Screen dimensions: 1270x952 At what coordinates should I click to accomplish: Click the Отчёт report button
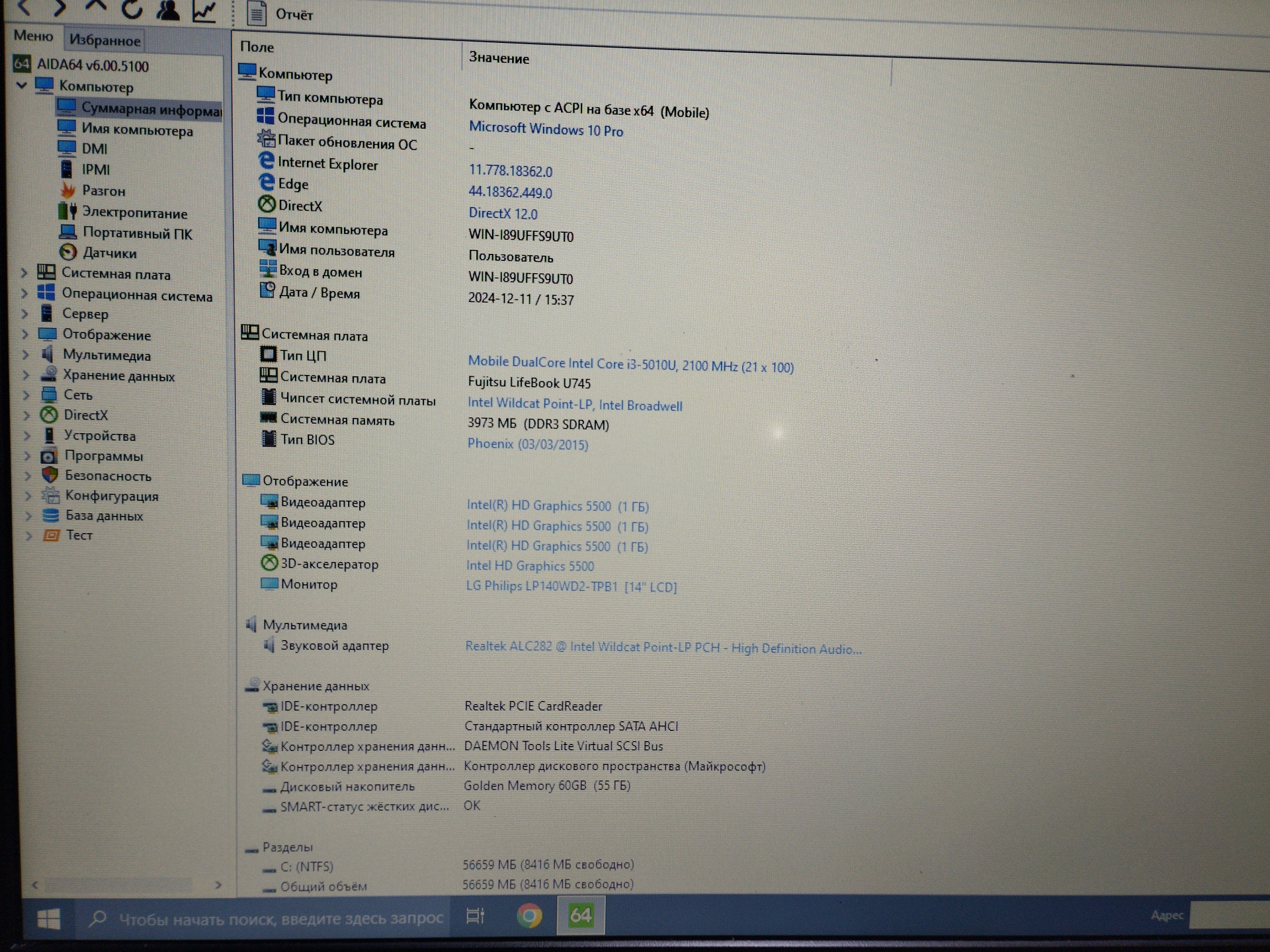pos(280,13)
